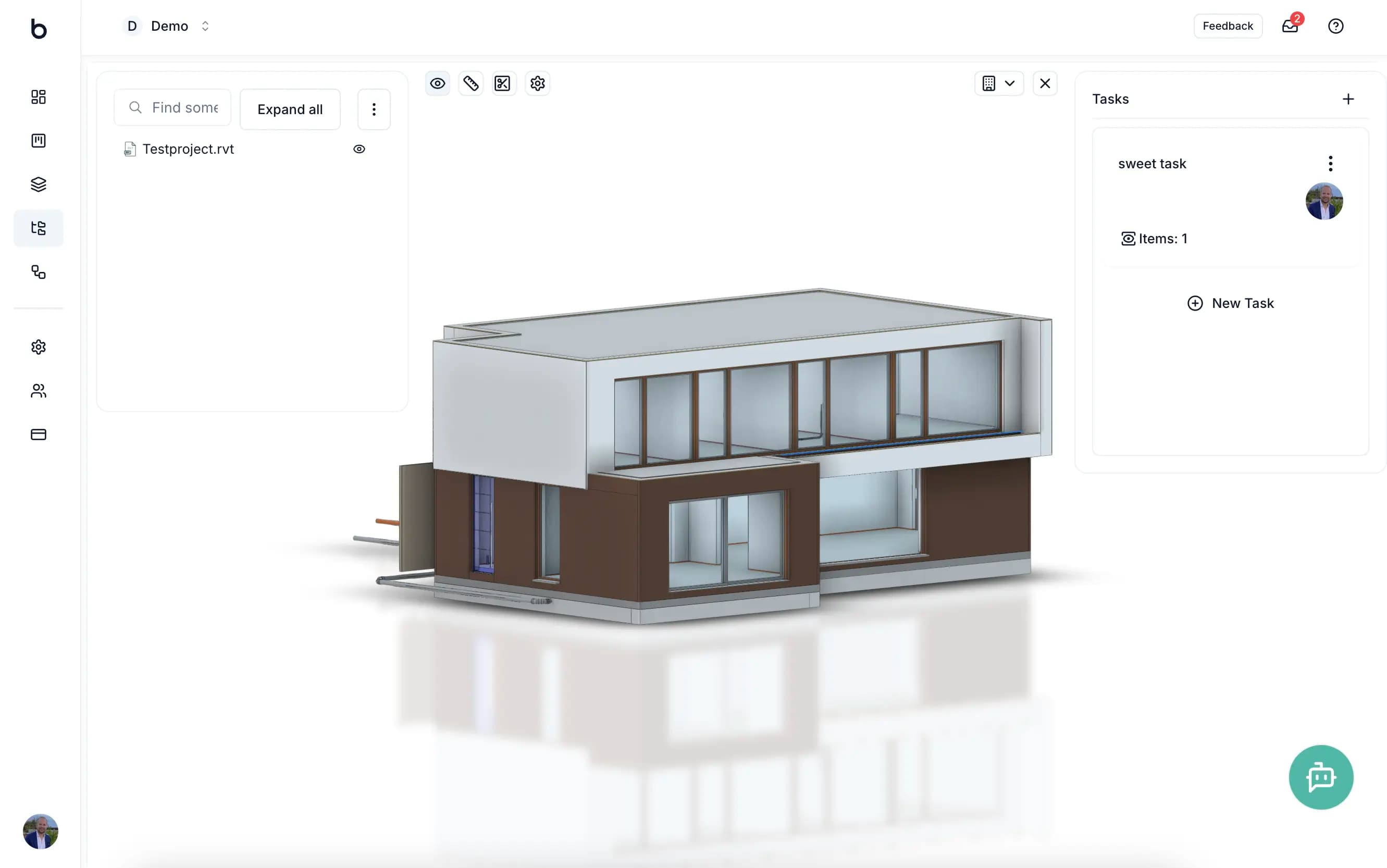
Task: Expand the view layout dropdown chevron
Action: pyautogui.click(x=1009, y=84)
